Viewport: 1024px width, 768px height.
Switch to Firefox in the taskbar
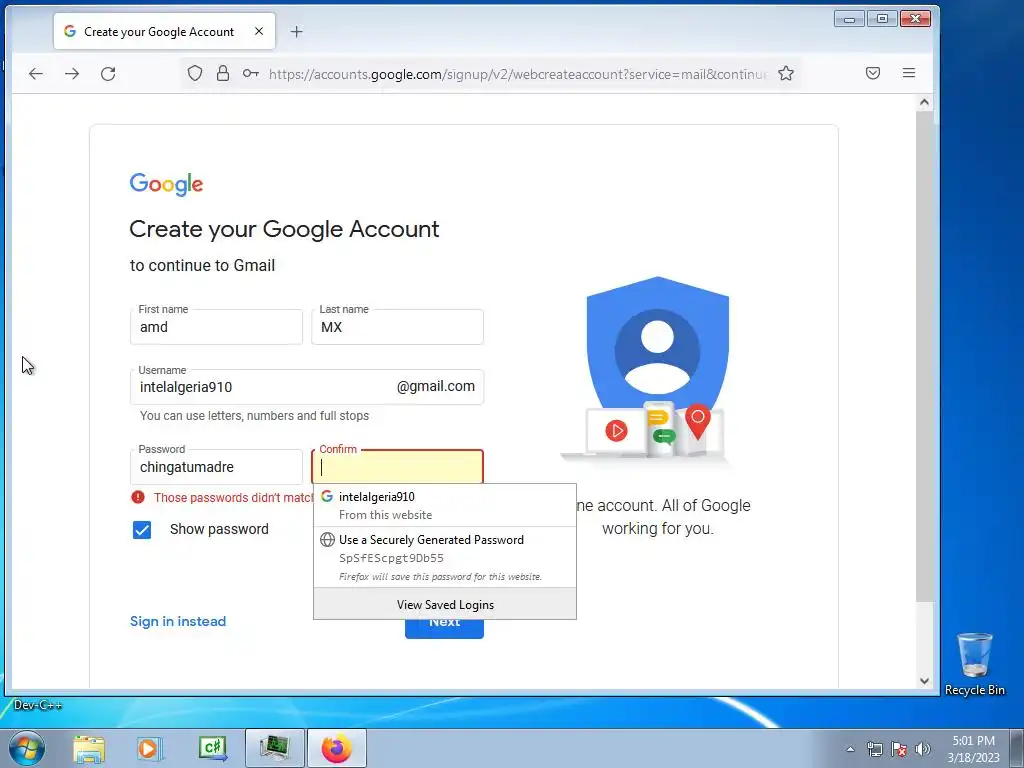(x=337, y=748)
